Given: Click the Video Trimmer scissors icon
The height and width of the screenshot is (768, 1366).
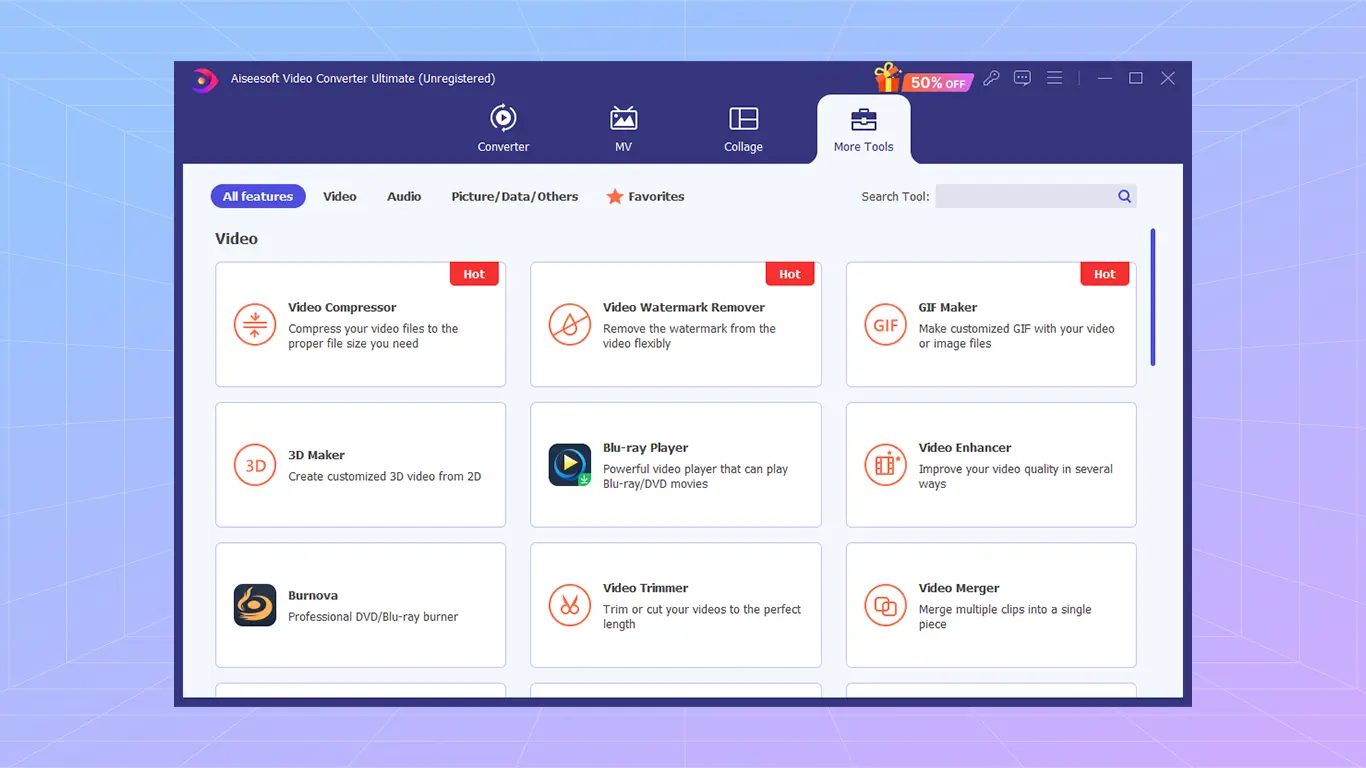Looking at the screenshot, I should (x=570, y=605).
